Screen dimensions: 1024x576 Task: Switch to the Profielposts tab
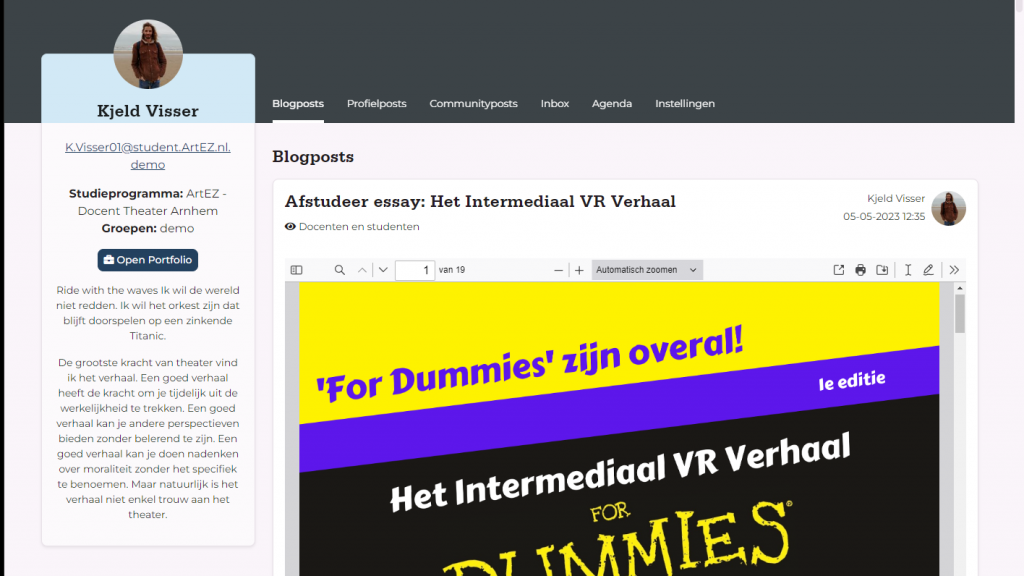376,103
